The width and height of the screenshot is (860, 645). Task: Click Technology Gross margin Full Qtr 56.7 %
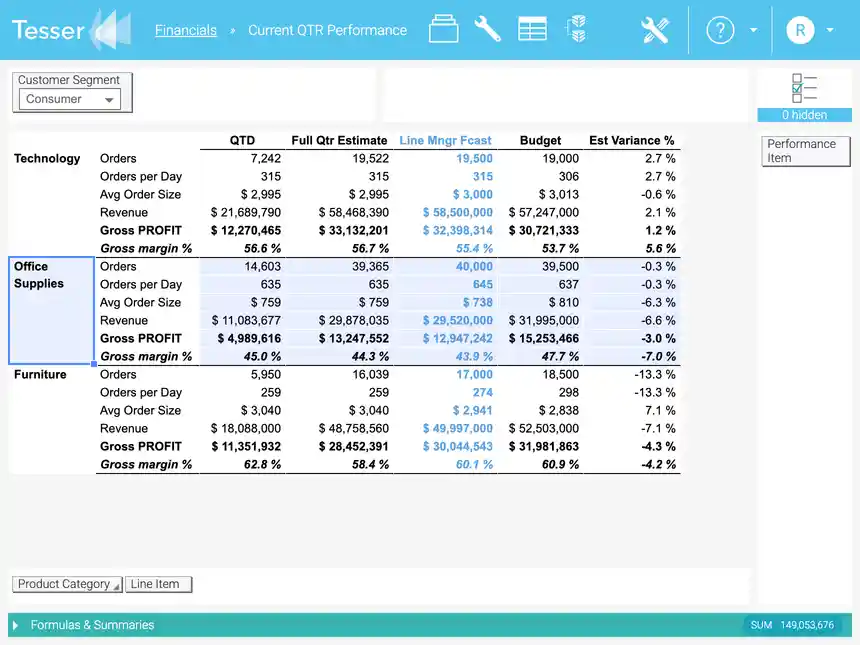pyautogui.click(x=370, y=248)
